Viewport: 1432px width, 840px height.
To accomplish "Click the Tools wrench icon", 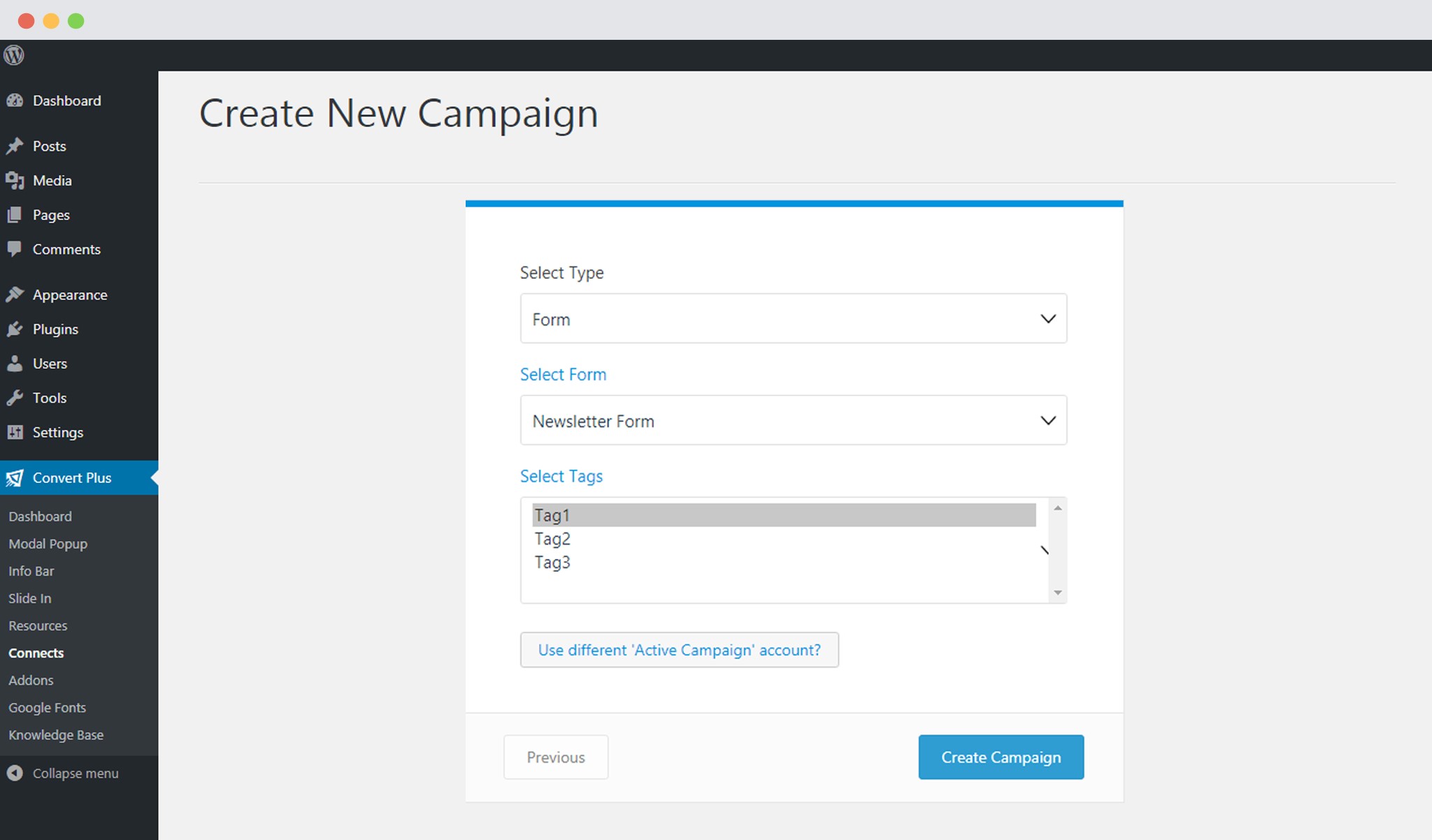I will click(x=15, y=398).
